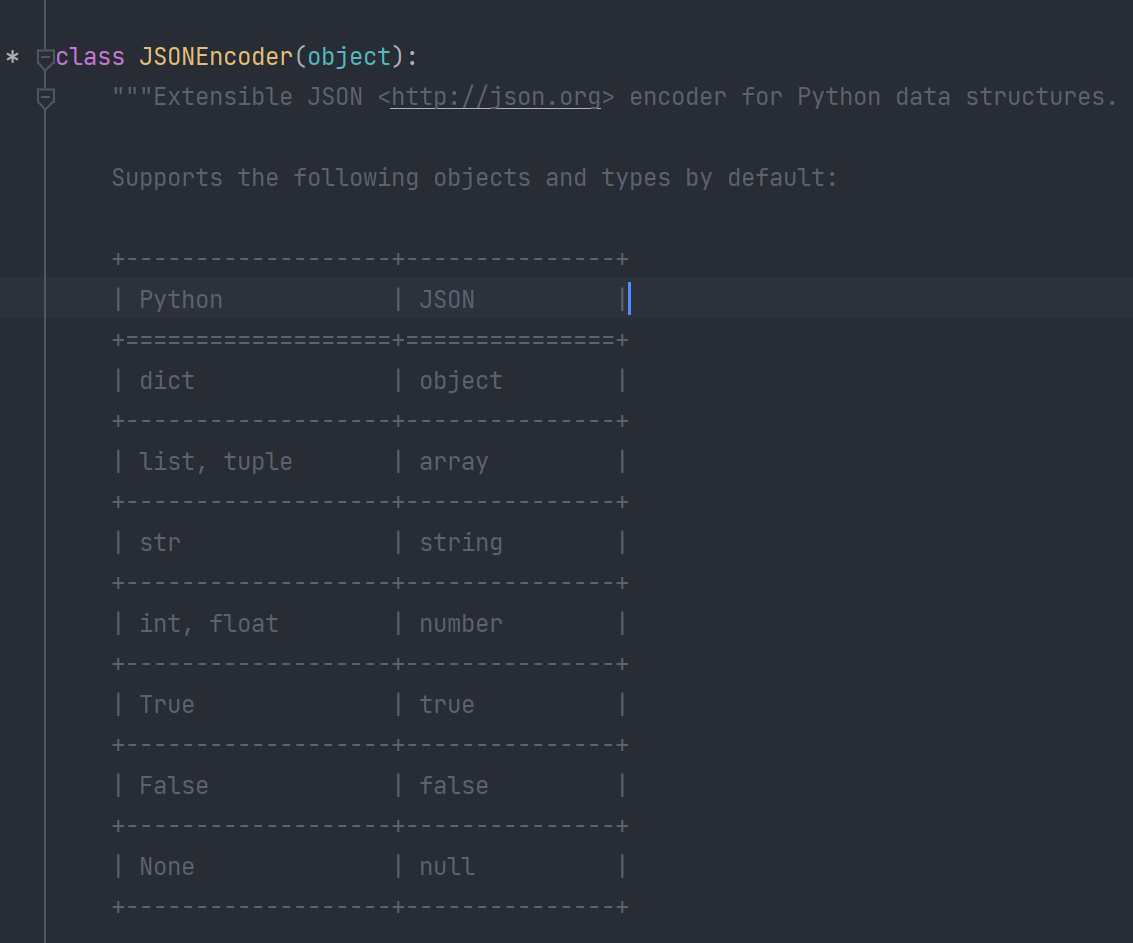Click the 'Python' table header text
The height and width of the screenshot is (943, 1133).
[181, 300]
